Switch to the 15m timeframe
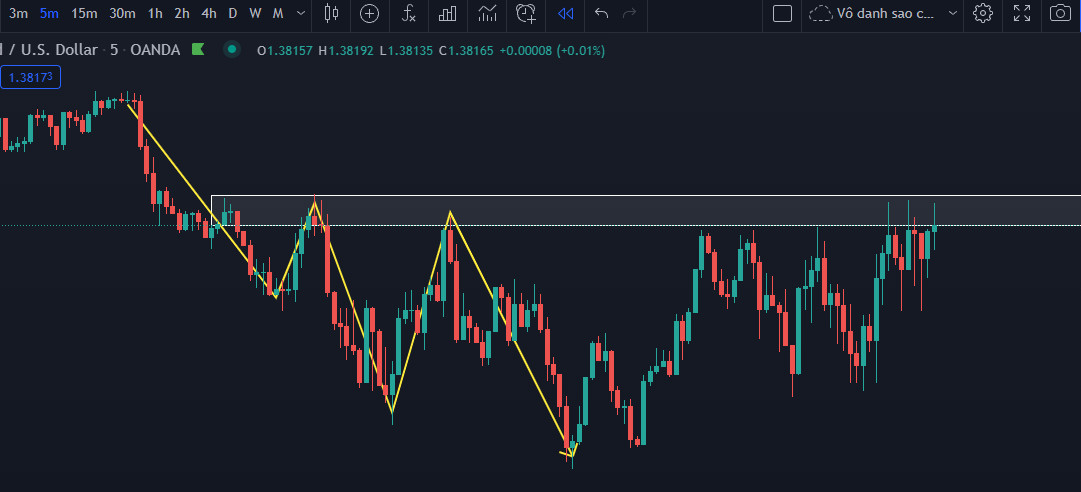Viewport: 1081px width, 492px height. coord(84,13)
